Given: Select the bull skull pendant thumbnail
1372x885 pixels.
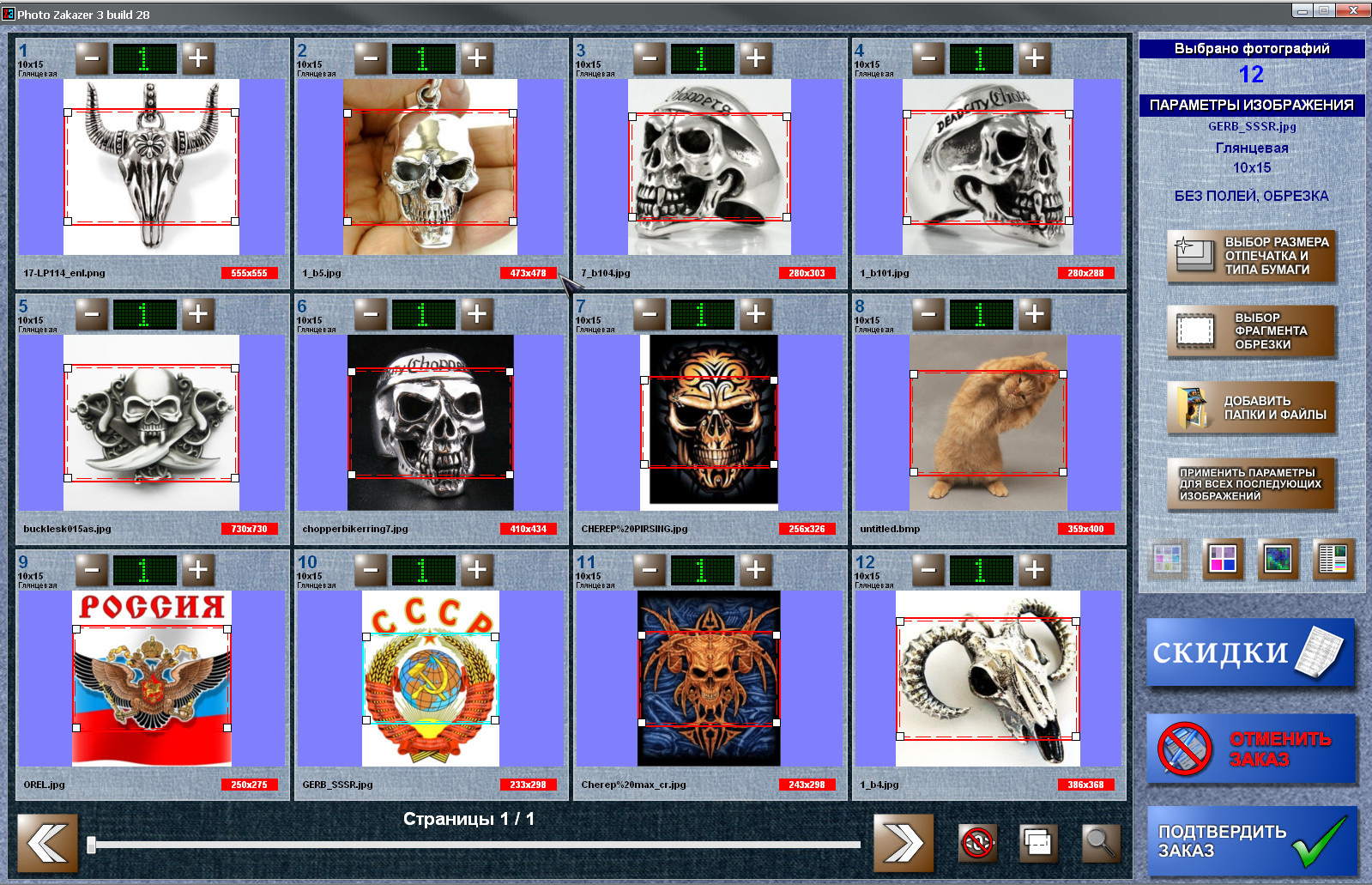Looking at the screenshot, I should [x=151, y=167].
